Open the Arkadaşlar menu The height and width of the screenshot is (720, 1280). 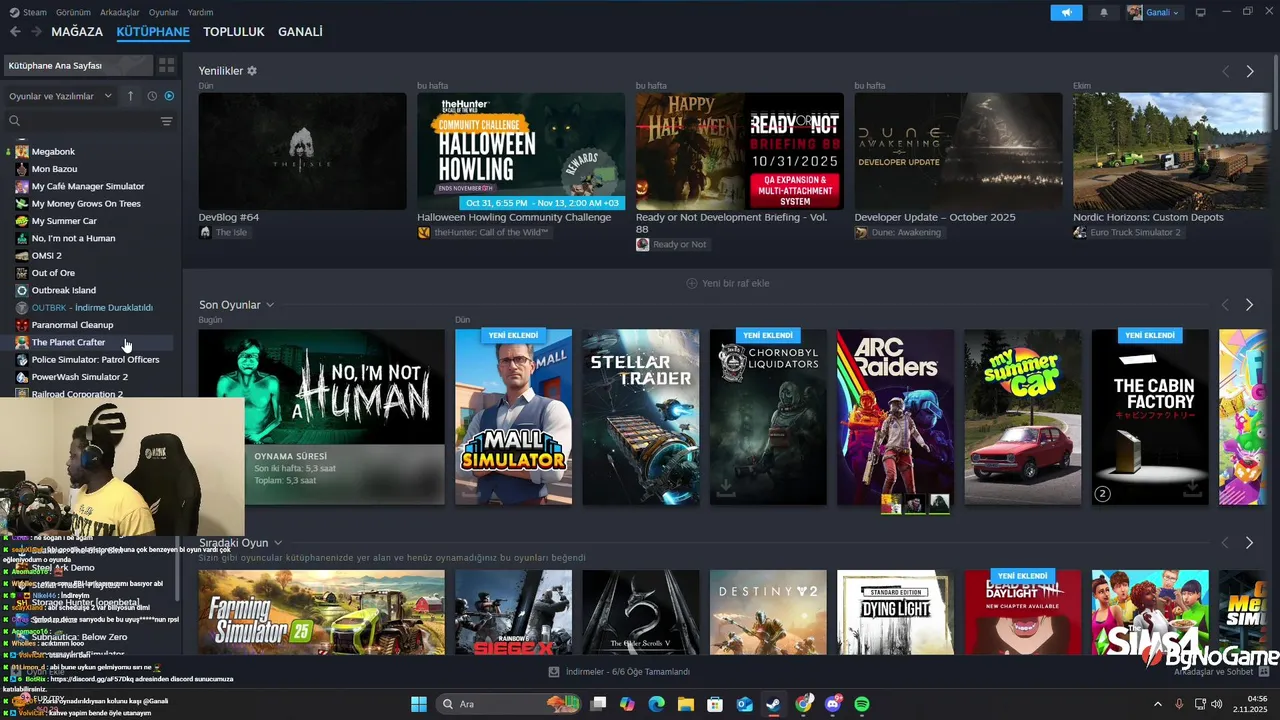tap(120, 12)
